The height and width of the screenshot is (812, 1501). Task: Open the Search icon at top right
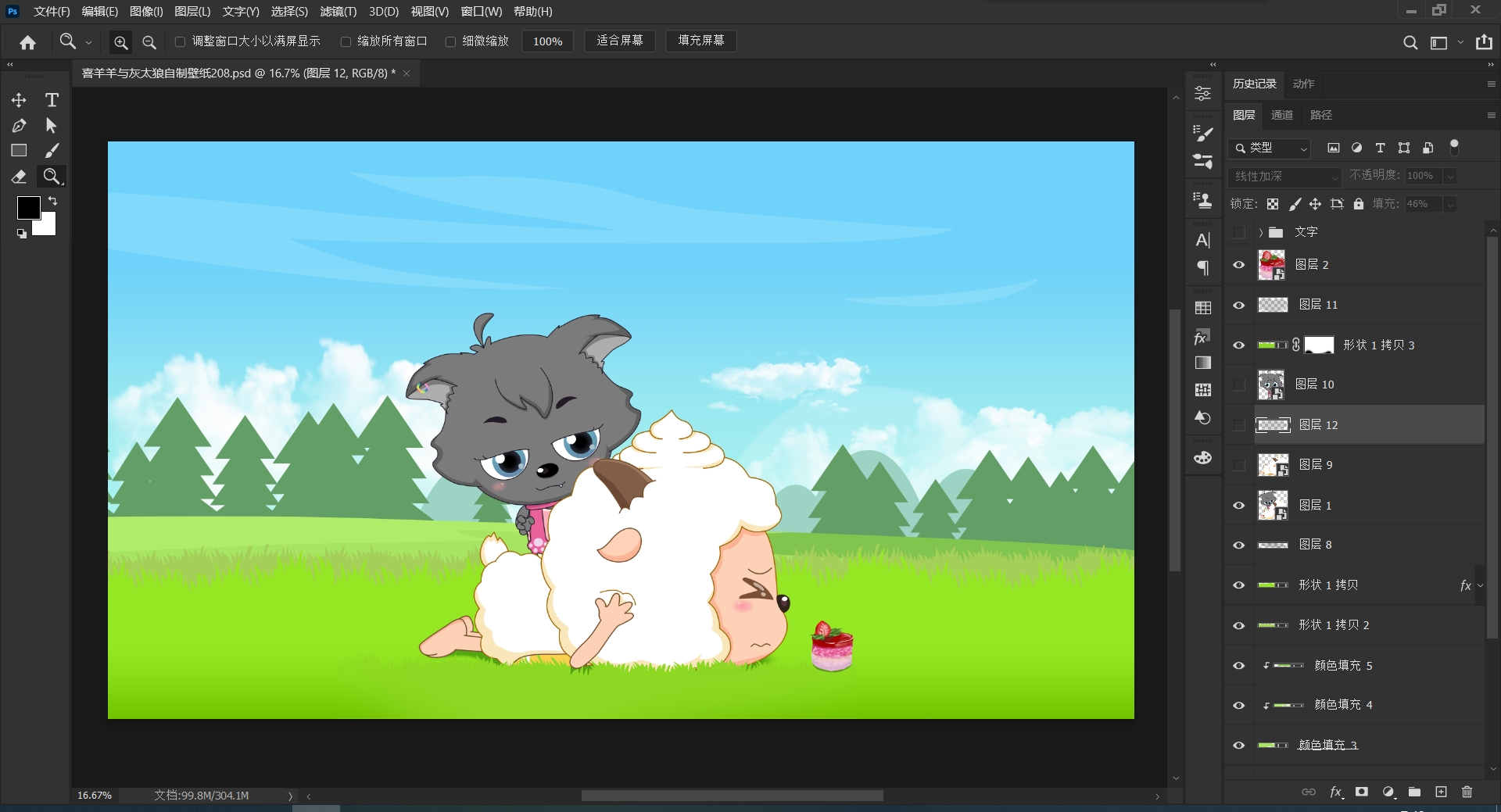[x=1410, y=42]
